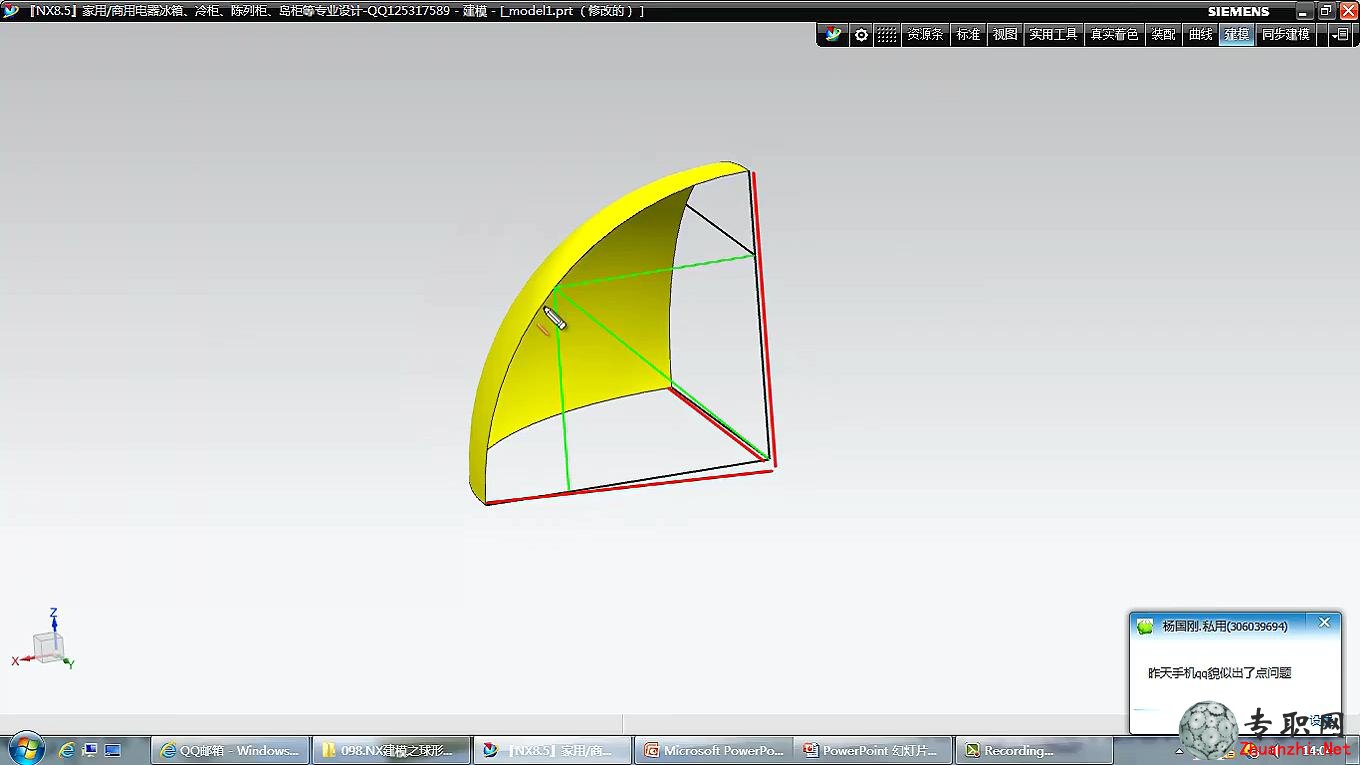Click the dotted grid icon in the toolbar

coord(887,35)
